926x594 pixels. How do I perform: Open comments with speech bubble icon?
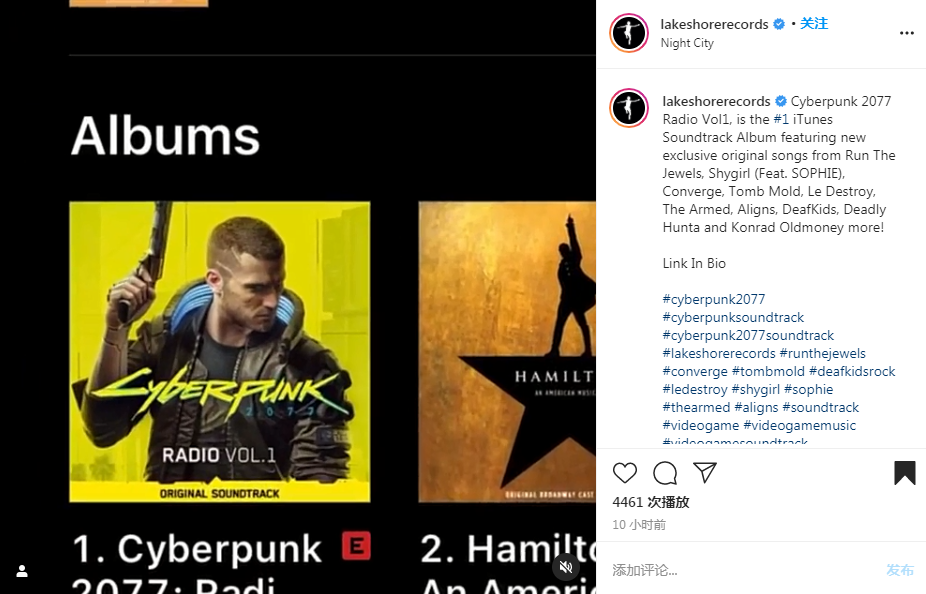[x=665, y=473]
